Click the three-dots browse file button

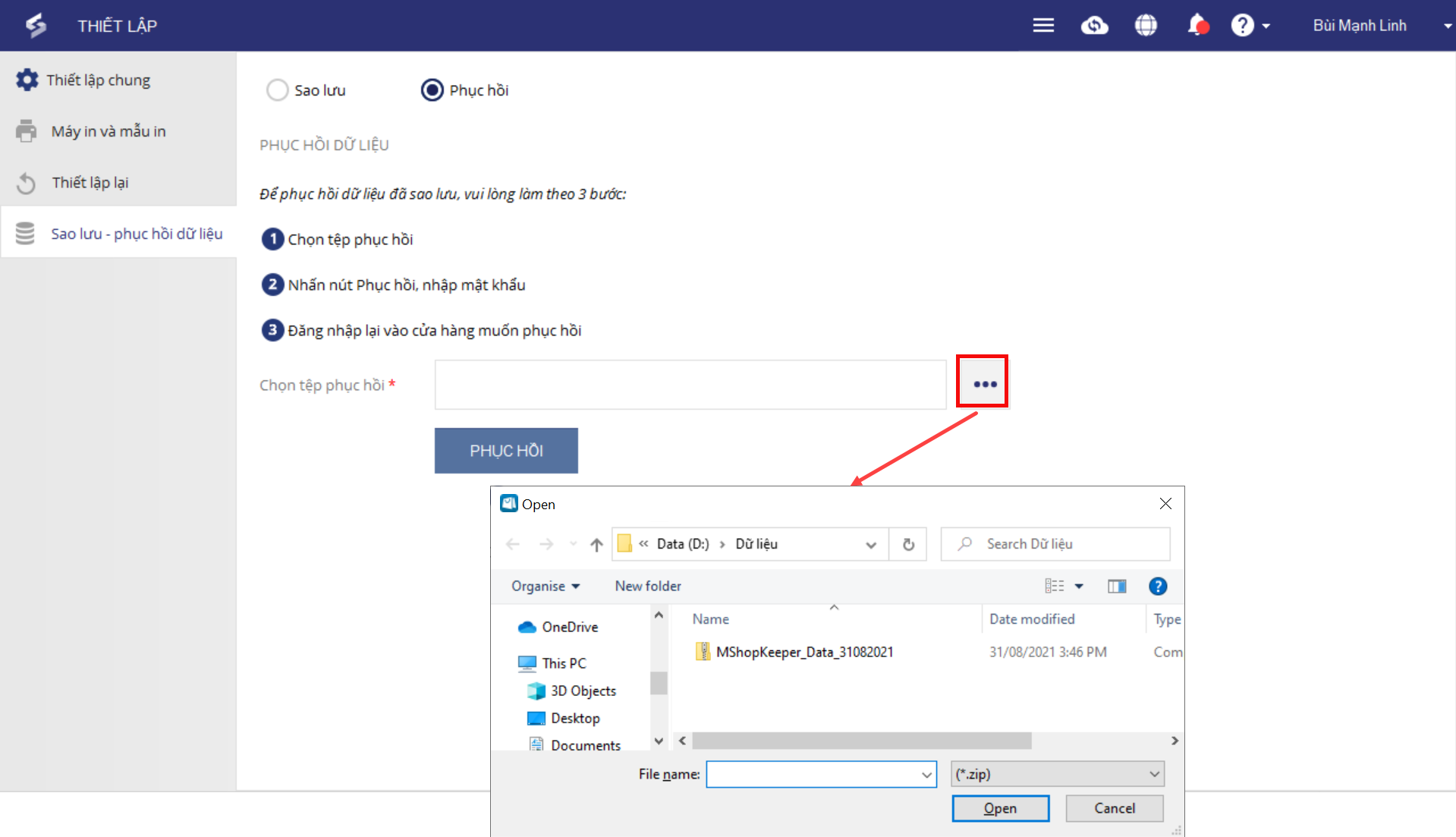[984, 384]
